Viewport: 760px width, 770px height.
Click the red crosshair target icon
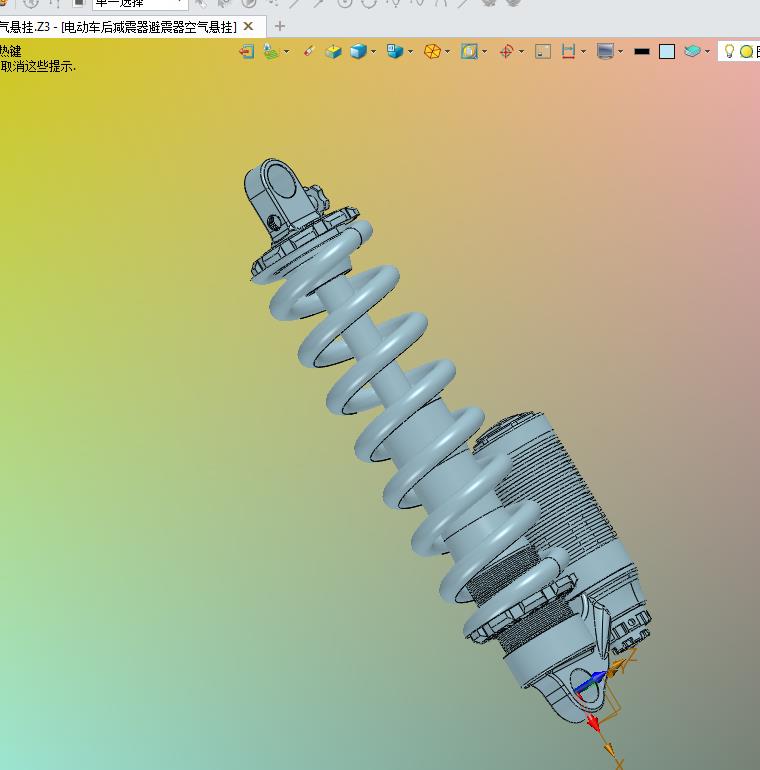click(x=506, y=51)
